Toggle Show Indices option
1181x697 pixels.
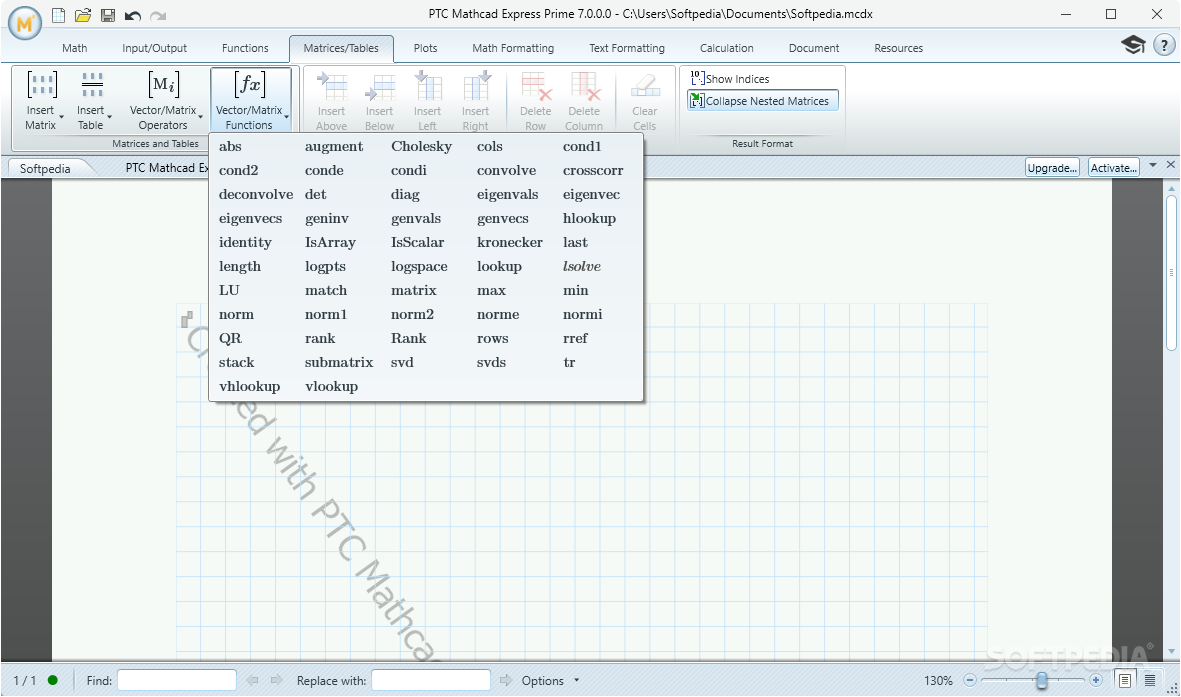pos(730,78)
